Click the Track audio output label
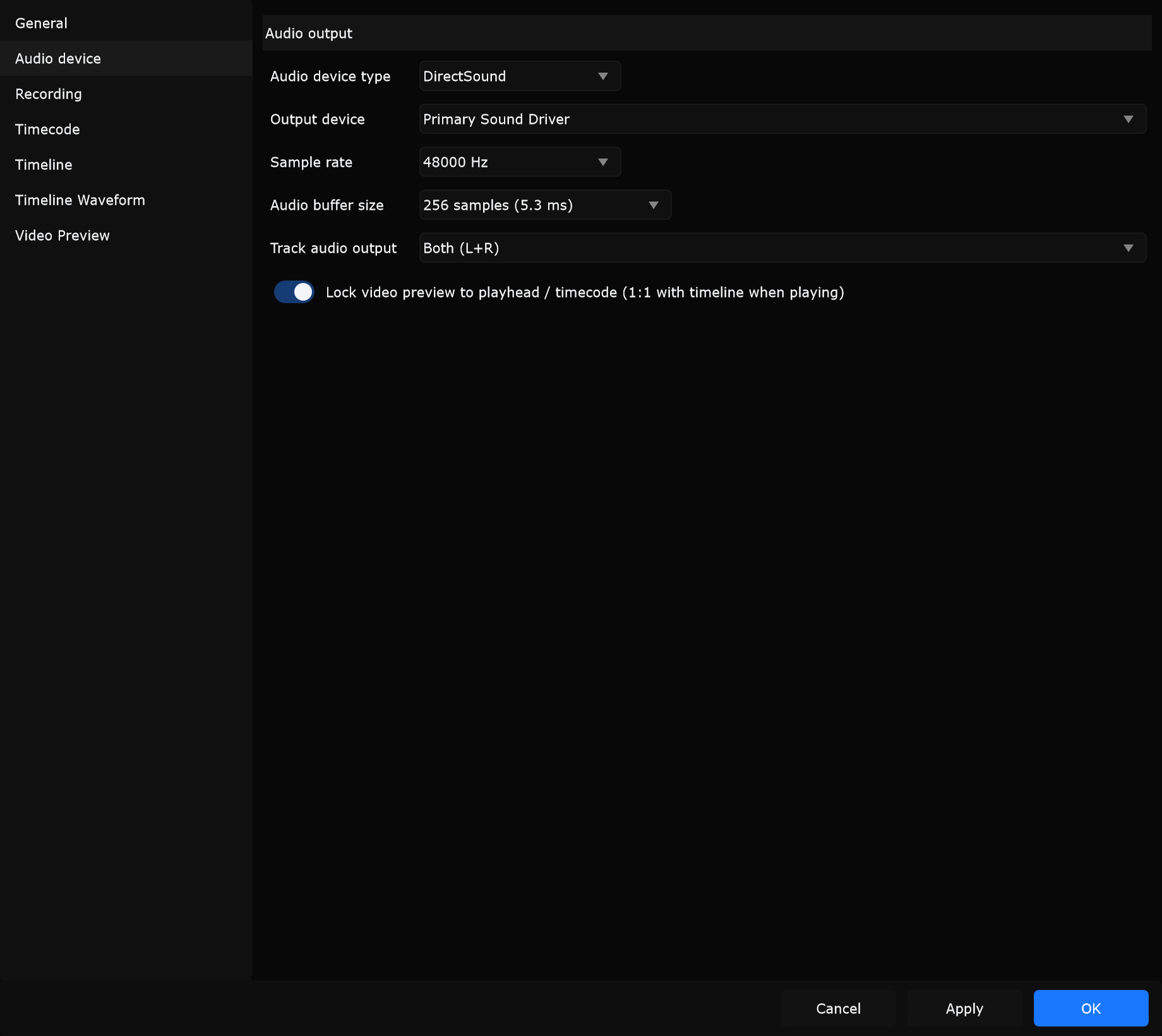The width and height of the screenshot is (1162, 1036). coord(333,248)
